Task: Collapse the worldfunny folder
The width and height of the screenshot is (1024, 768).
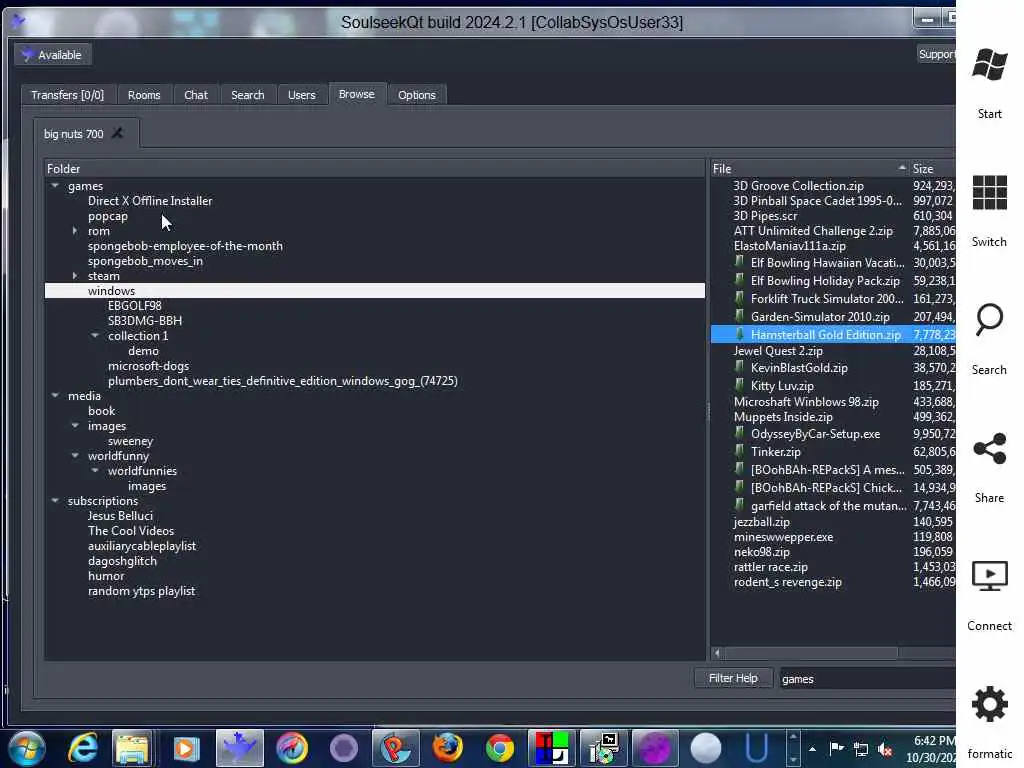Action: click(x=75, y=456)
